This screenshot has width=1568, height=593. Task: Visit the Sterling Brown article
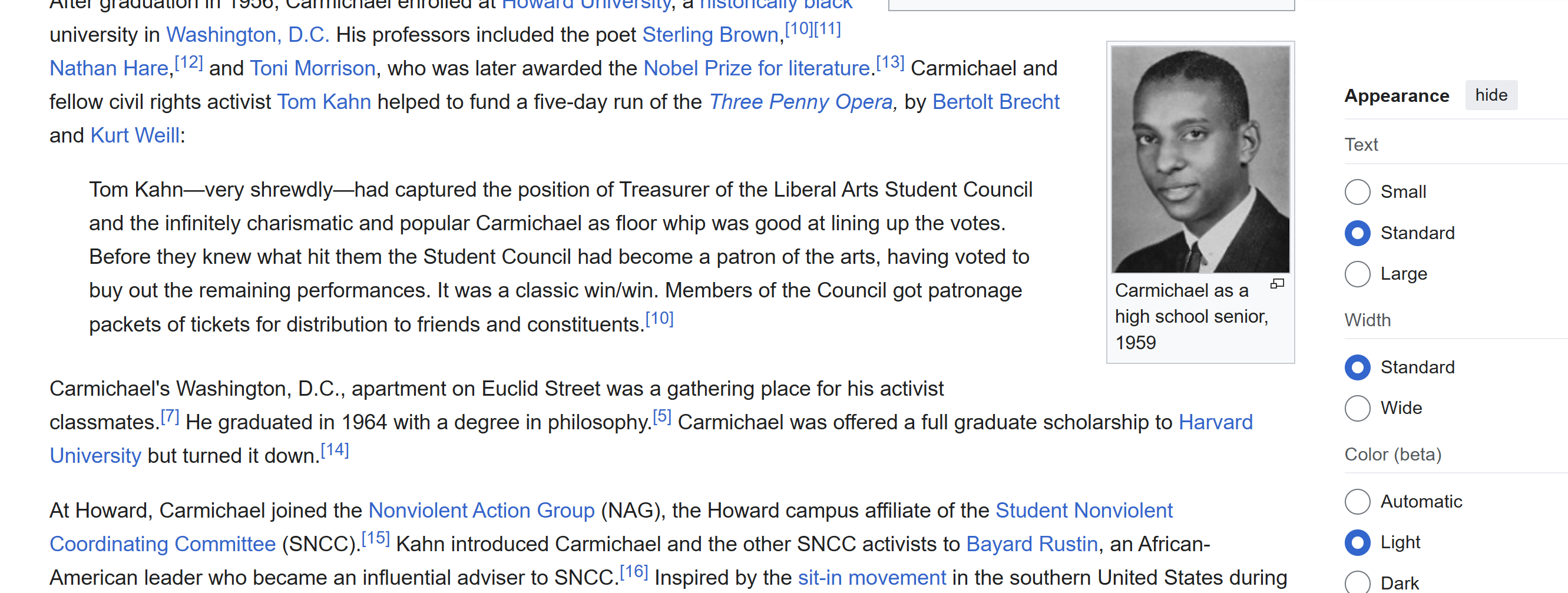coord(710,35)
